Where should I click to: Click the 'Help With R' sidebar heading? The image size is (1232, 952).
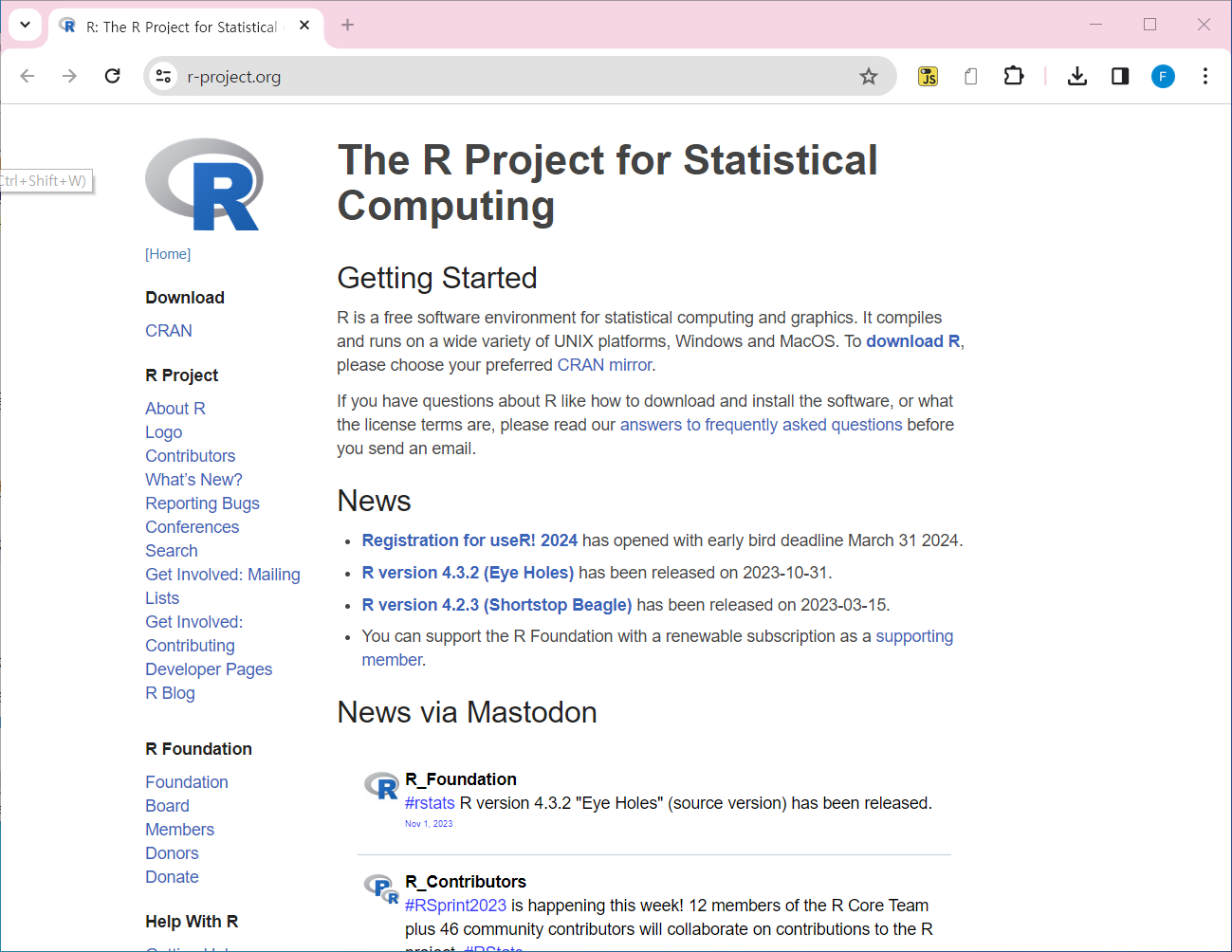[x=192, y=922]
